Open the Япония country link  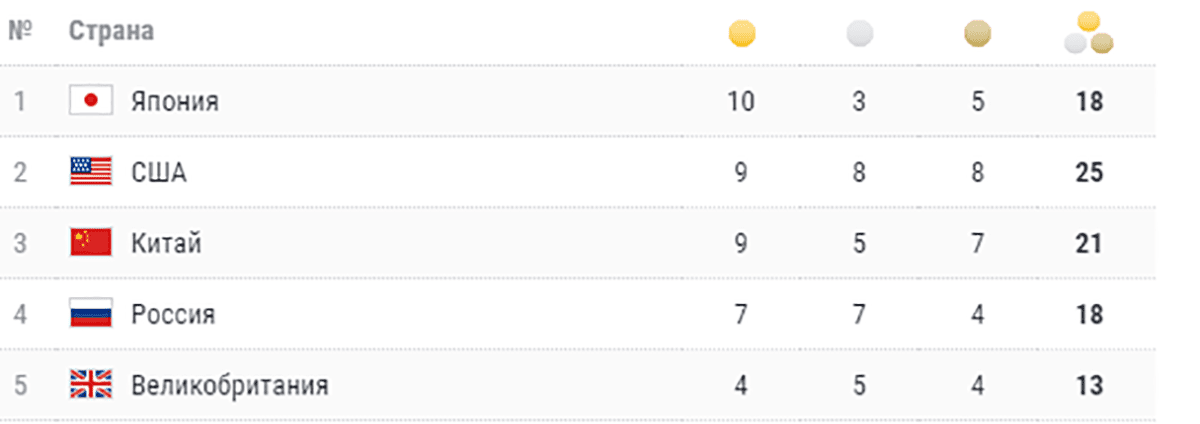point(175,101)
